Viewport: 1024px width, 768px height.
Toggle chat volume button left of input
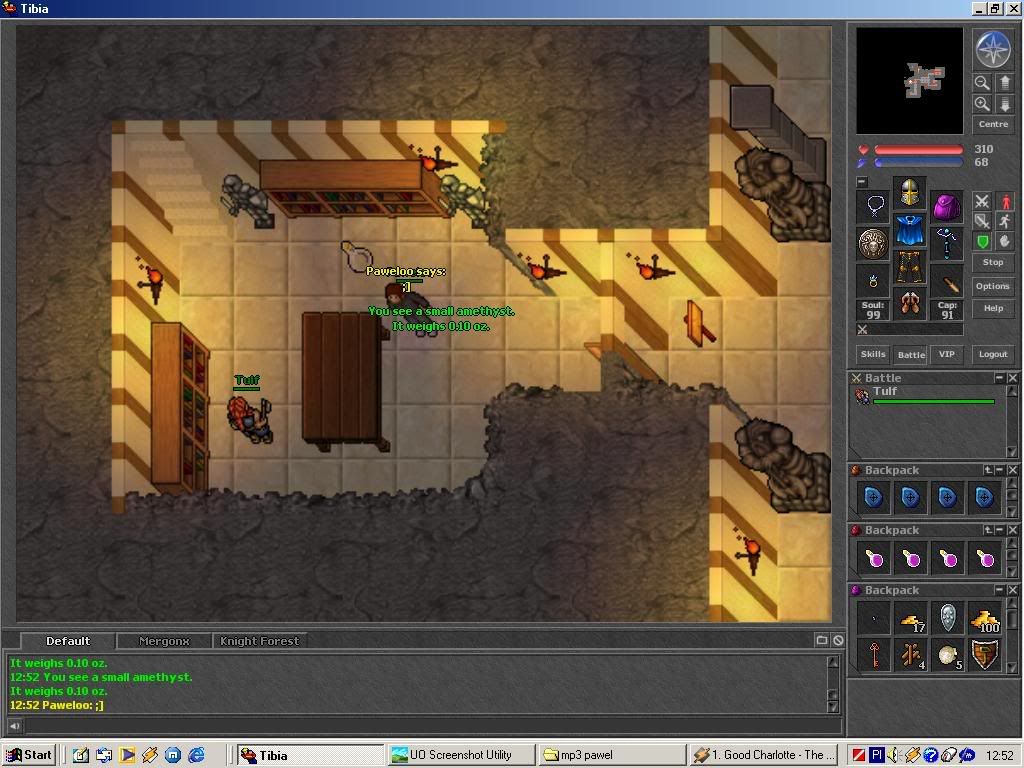(x=14, y=726)
